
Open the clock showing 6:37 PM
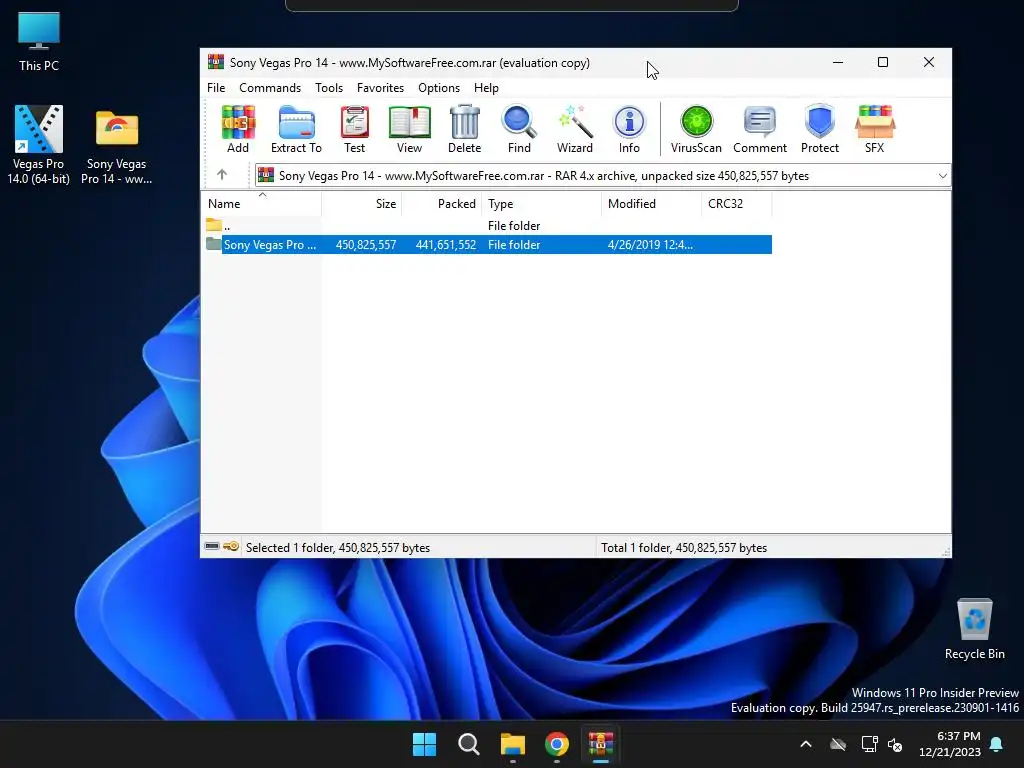tap(950, 744)
